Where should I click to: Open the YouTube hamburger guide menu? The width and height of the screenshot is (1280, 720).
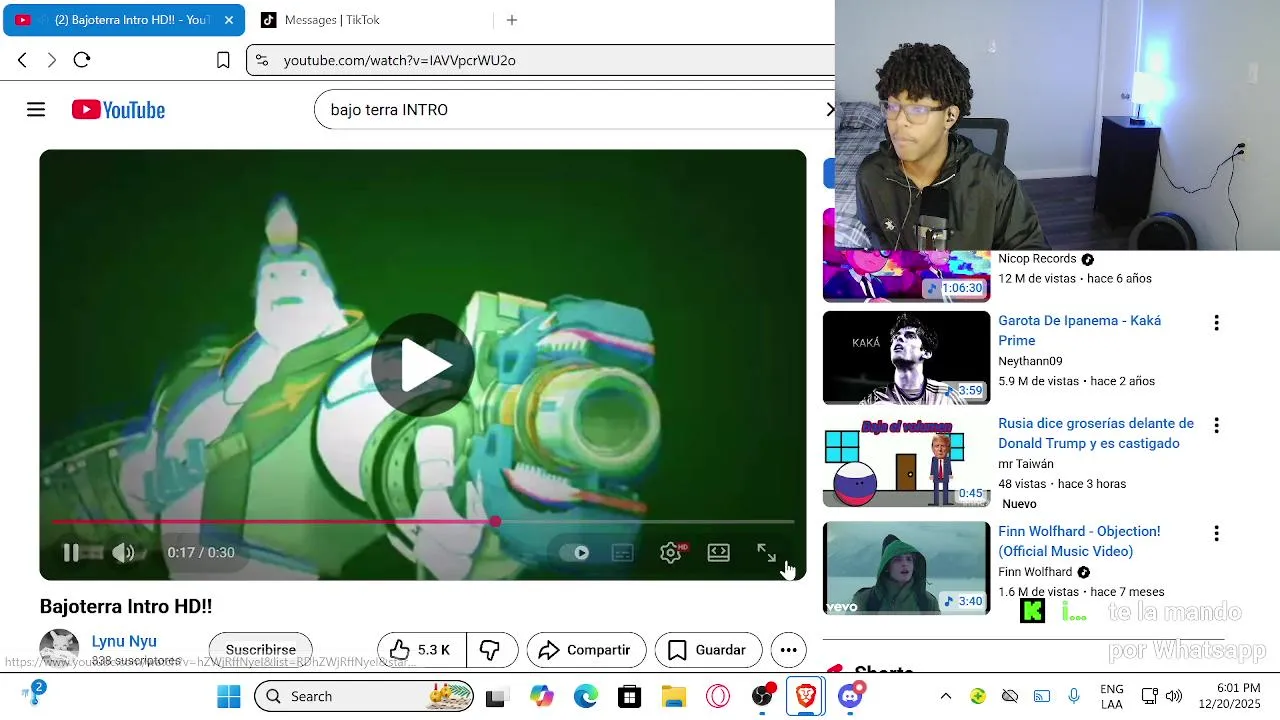click(36, 110)
